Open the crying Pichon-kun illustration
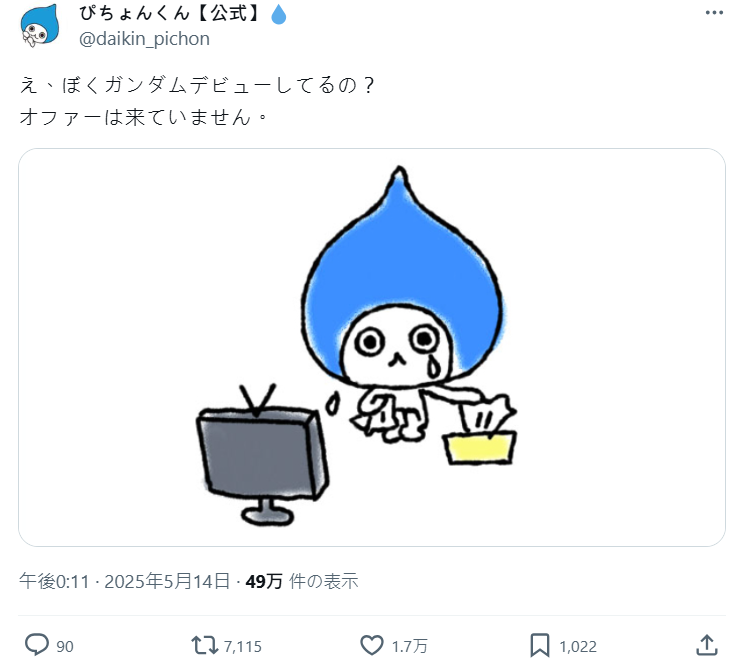This screenshot has height=666, width=734. (372, 347)
